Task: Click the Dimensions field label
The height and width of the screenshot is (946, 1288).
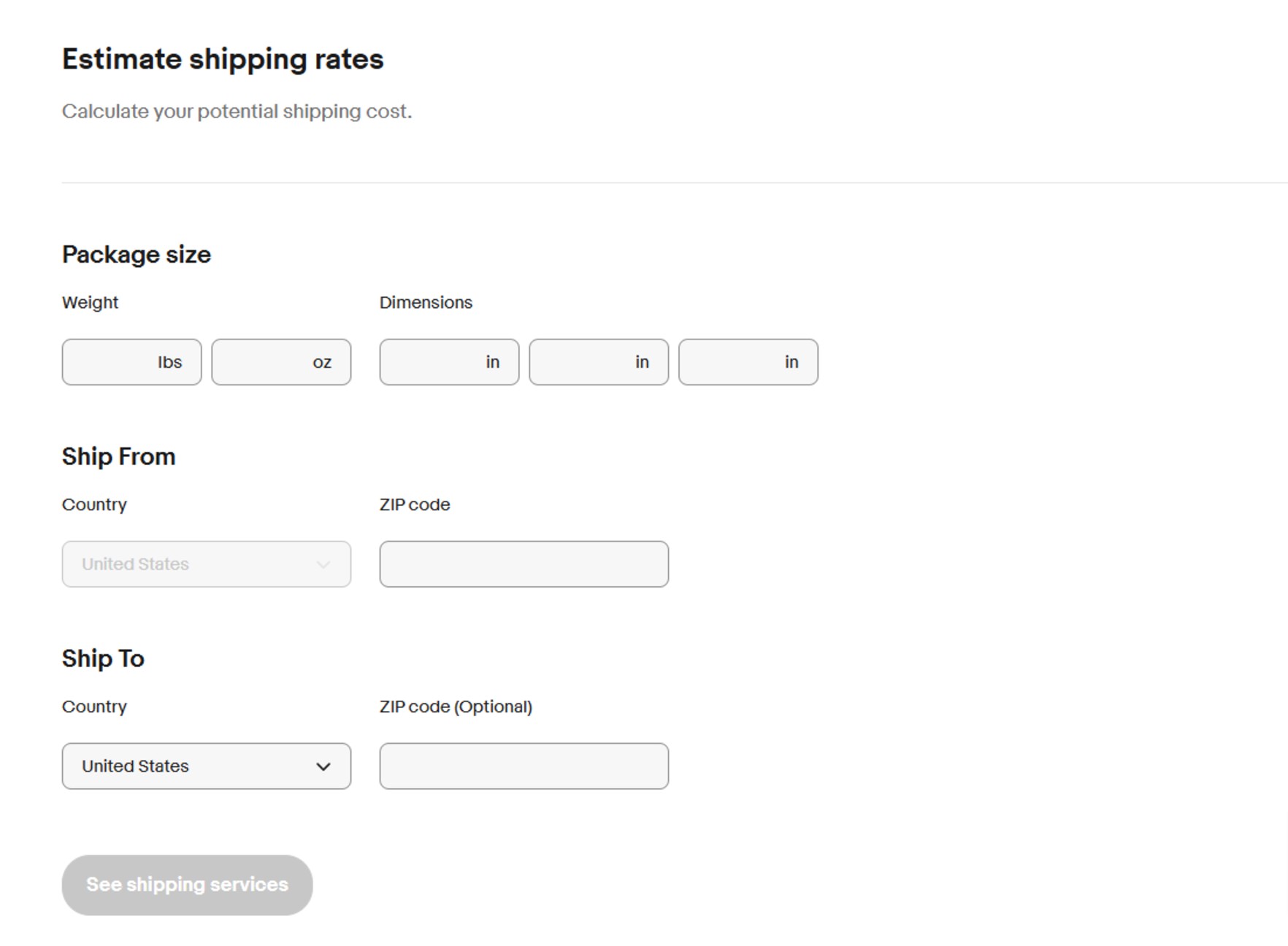Action: click(426, 301)
